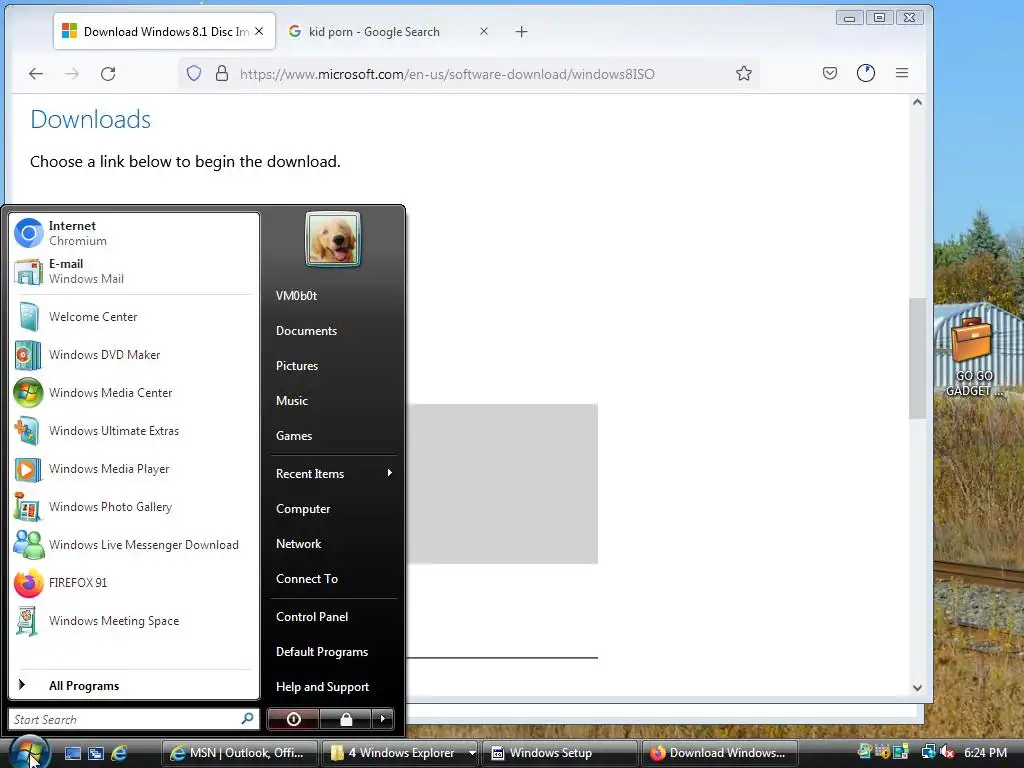Screen dimensions: 1024x768
Task: Open Windows Ultimate Extras
Action: pyautogui.click(x=134, y=430)
